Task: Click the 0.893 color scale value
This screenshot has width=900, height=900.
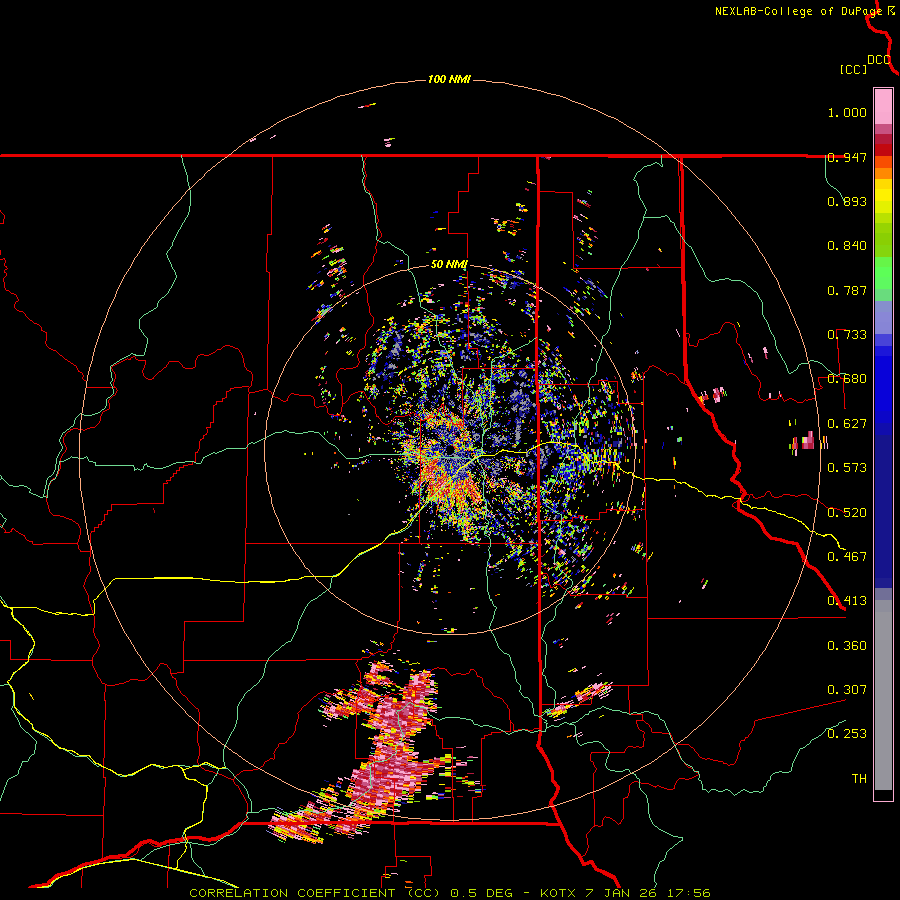Action: click(847, 201)
